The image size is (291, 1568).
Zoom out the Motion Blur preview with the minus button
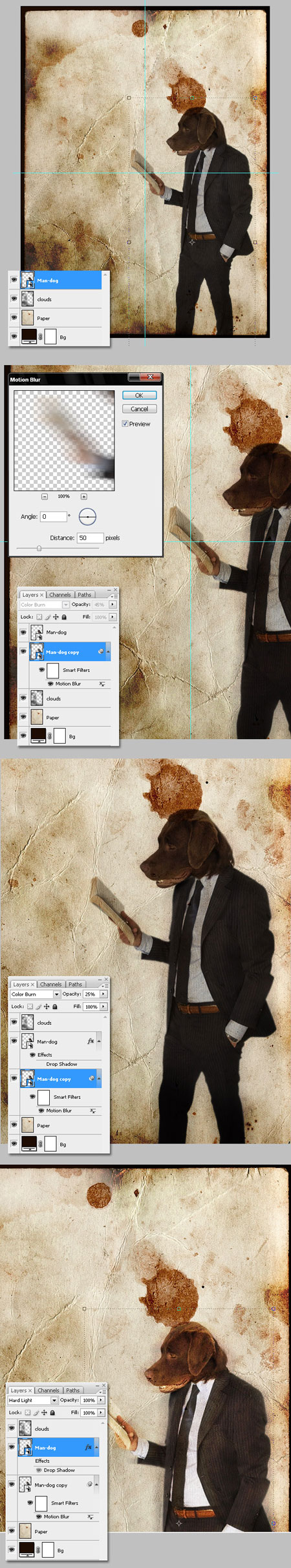pyautogui.click(x=45, y=496)
